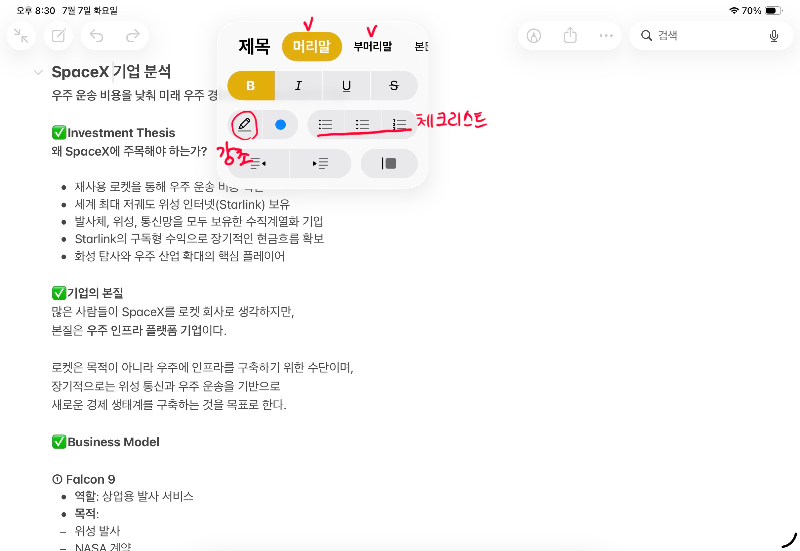The width and height of the screenshot is (800, 551).
Task: Apply numbered list style
Action: coord(399,124)
